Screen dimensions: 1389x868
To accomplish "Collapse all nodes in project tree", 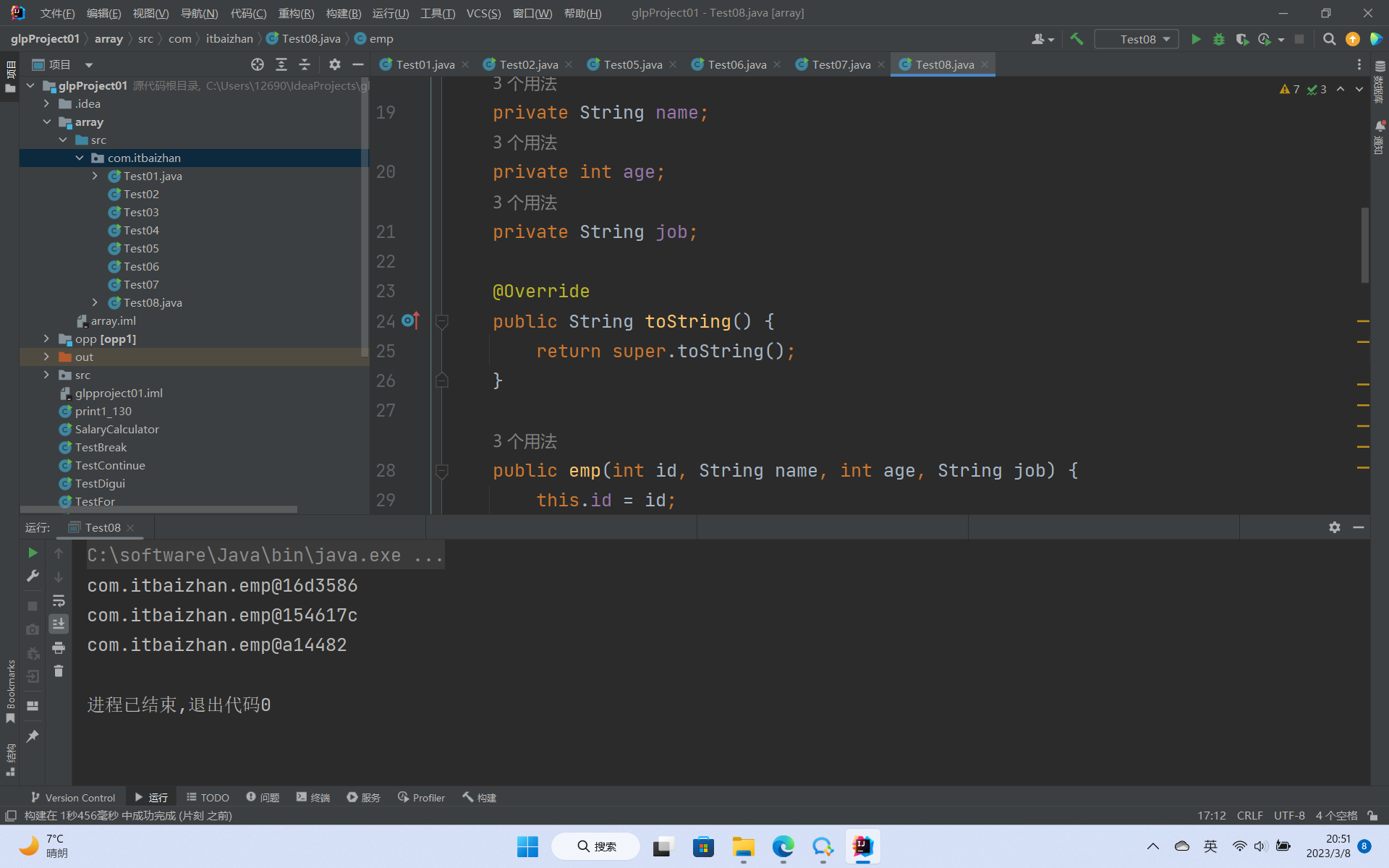I will coord(305,64).
